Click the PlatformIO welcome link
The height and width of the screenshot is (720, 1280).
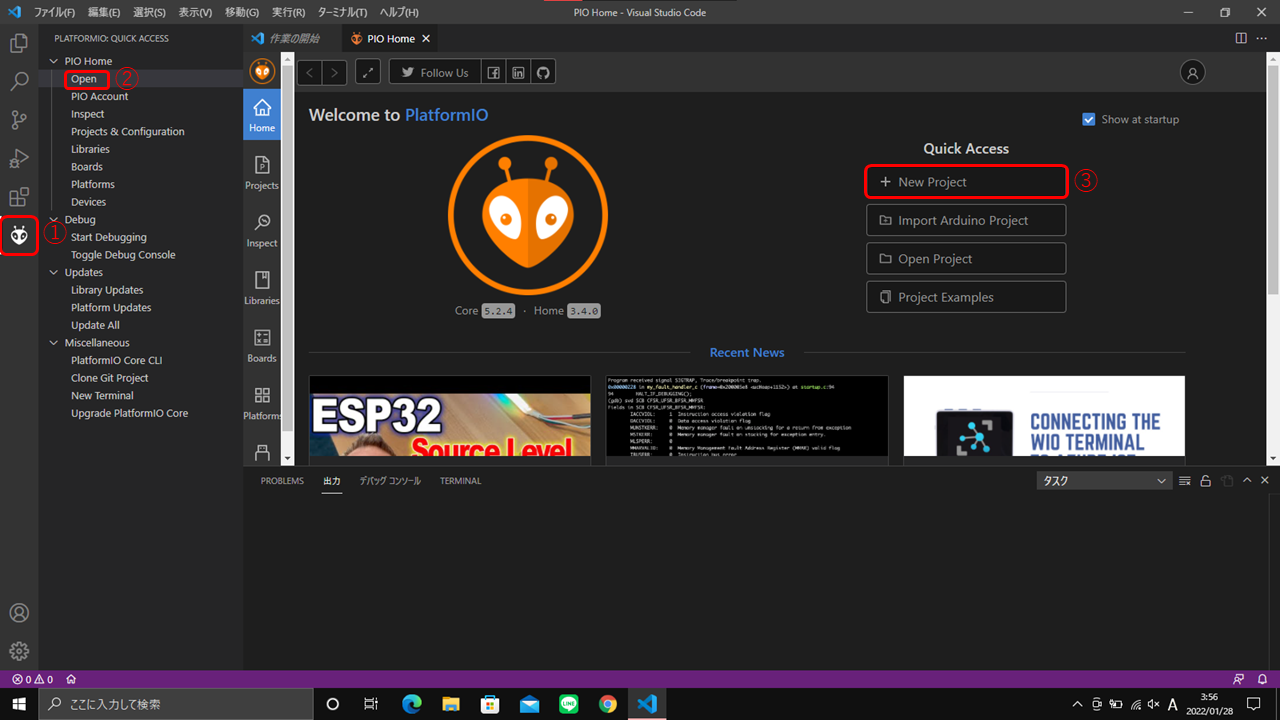(x=446, y=115)
